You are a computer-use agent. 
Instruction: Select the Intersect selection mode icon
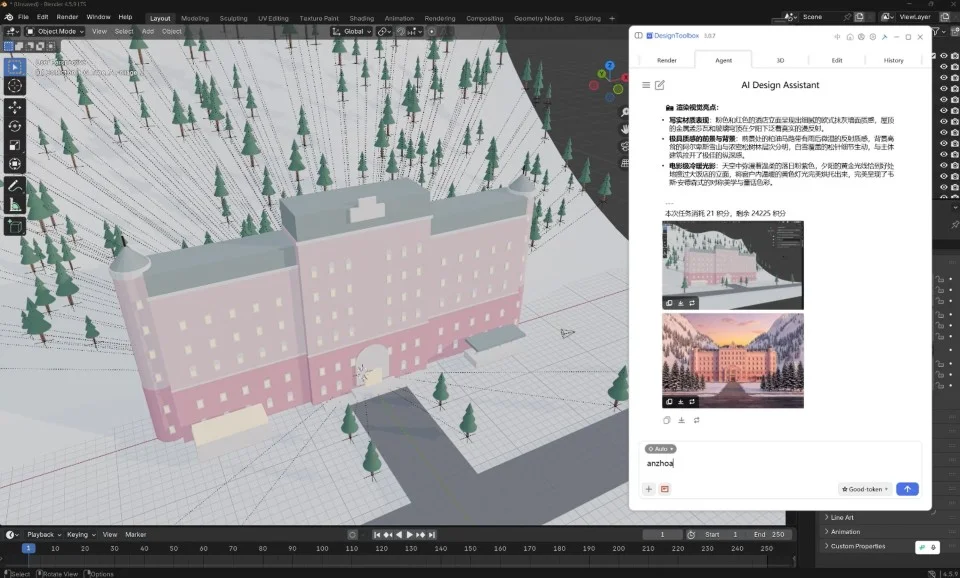click(51, 46)
